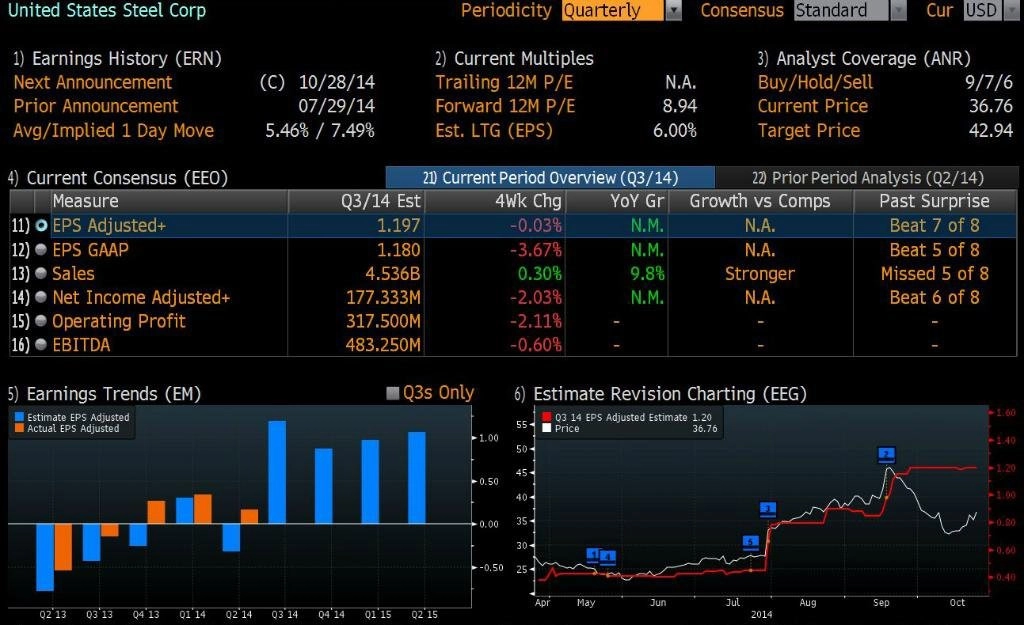Image resolution: width=1024 pixels, height=625 pixels.
Task: Click the Sales estimate 4.536B
Action: click(392, 274)
